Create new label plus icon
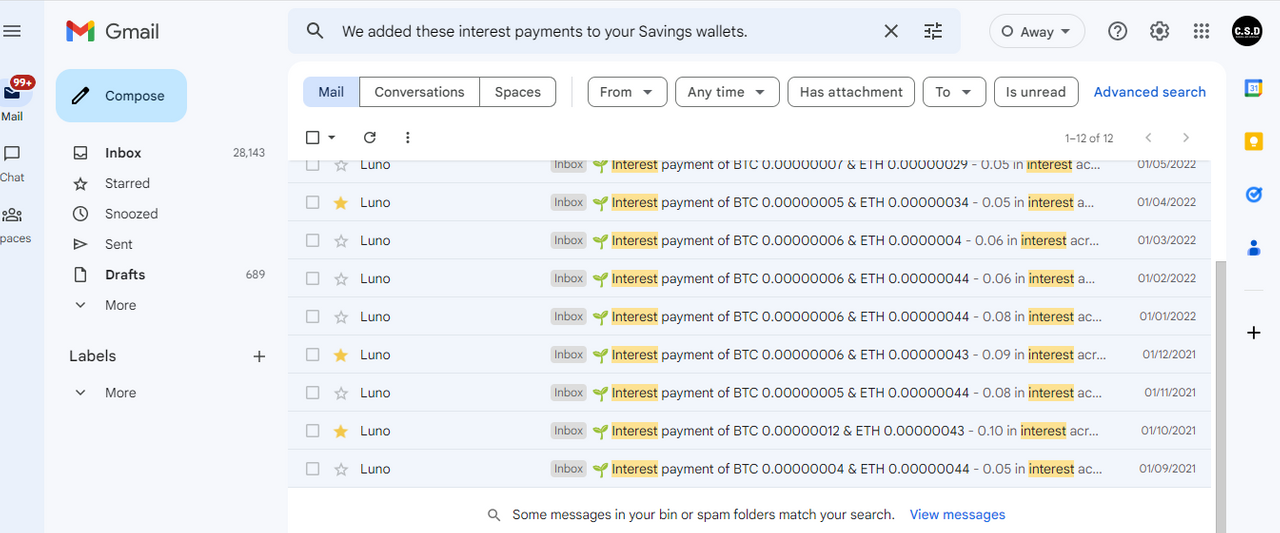 click(x=259, y=356)
